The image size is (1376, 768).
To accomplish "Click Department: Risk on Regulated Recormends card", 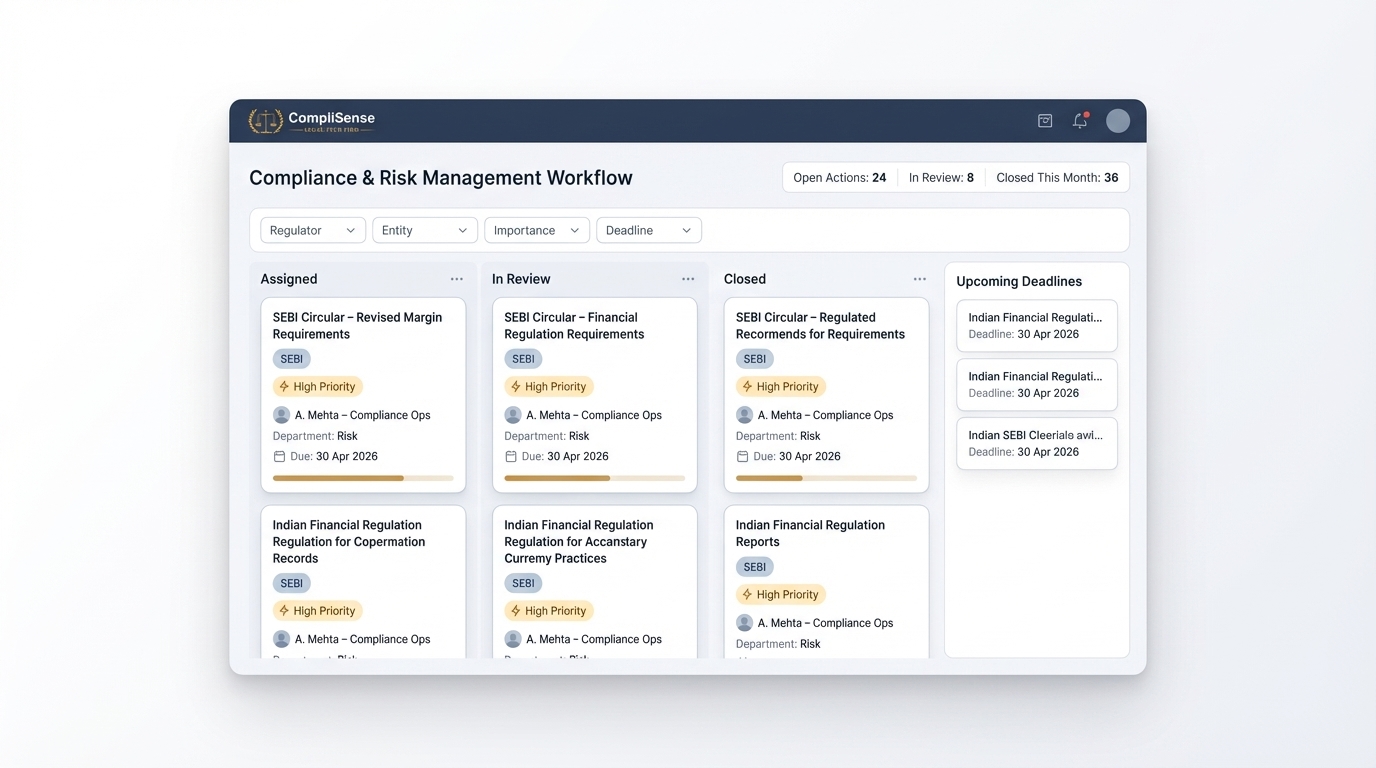I will (x=778, y=436).
